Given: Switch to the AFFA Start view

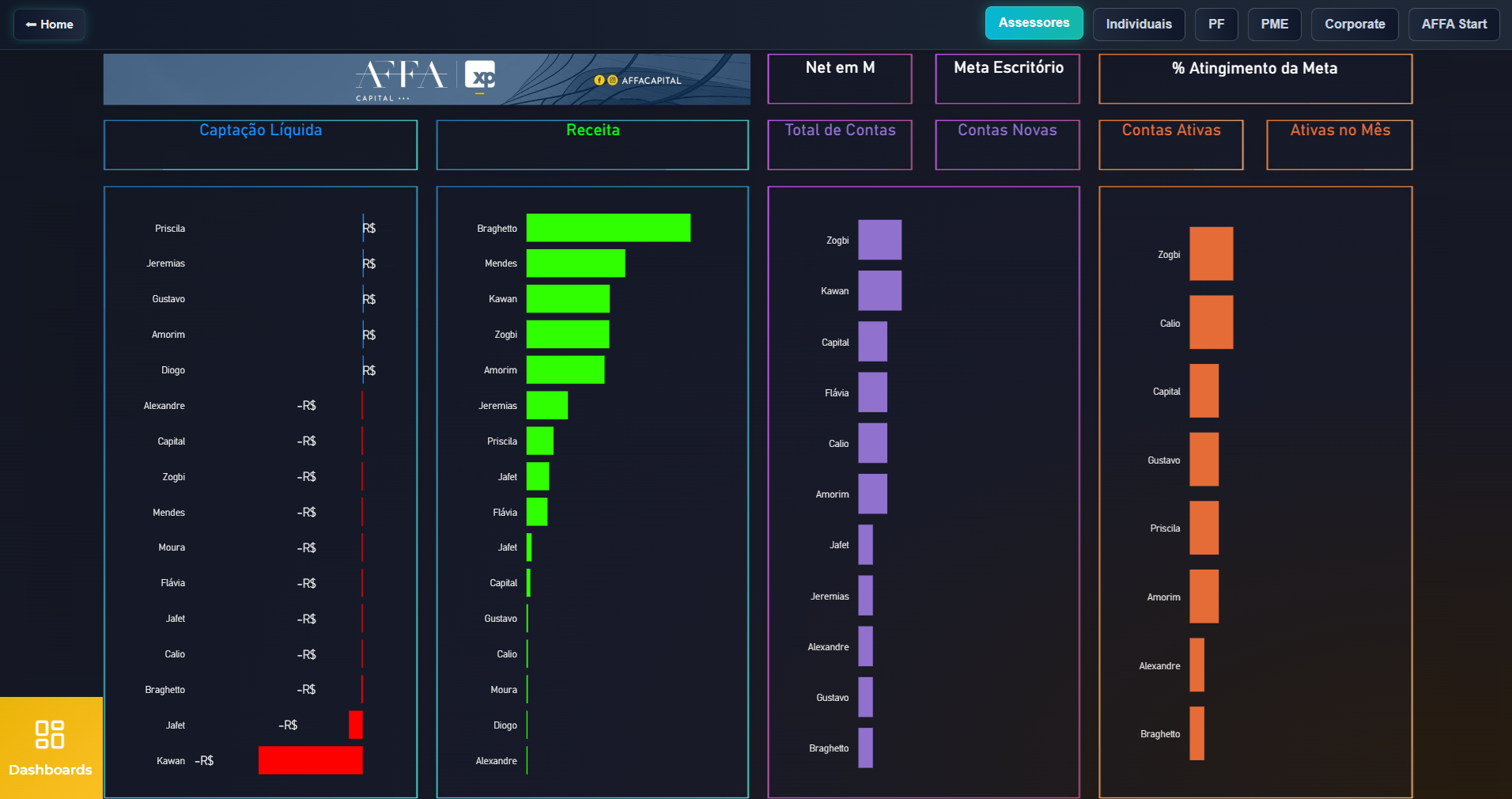Looking at the screenshot, I should click(x=1453, y=25).
